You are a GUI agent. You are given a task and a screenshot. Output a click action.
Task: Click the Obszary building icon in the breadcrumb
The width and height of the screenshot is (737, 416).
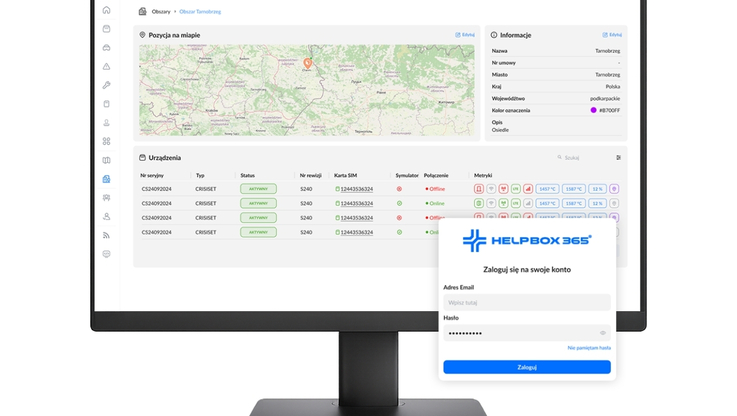click(142, 11)
